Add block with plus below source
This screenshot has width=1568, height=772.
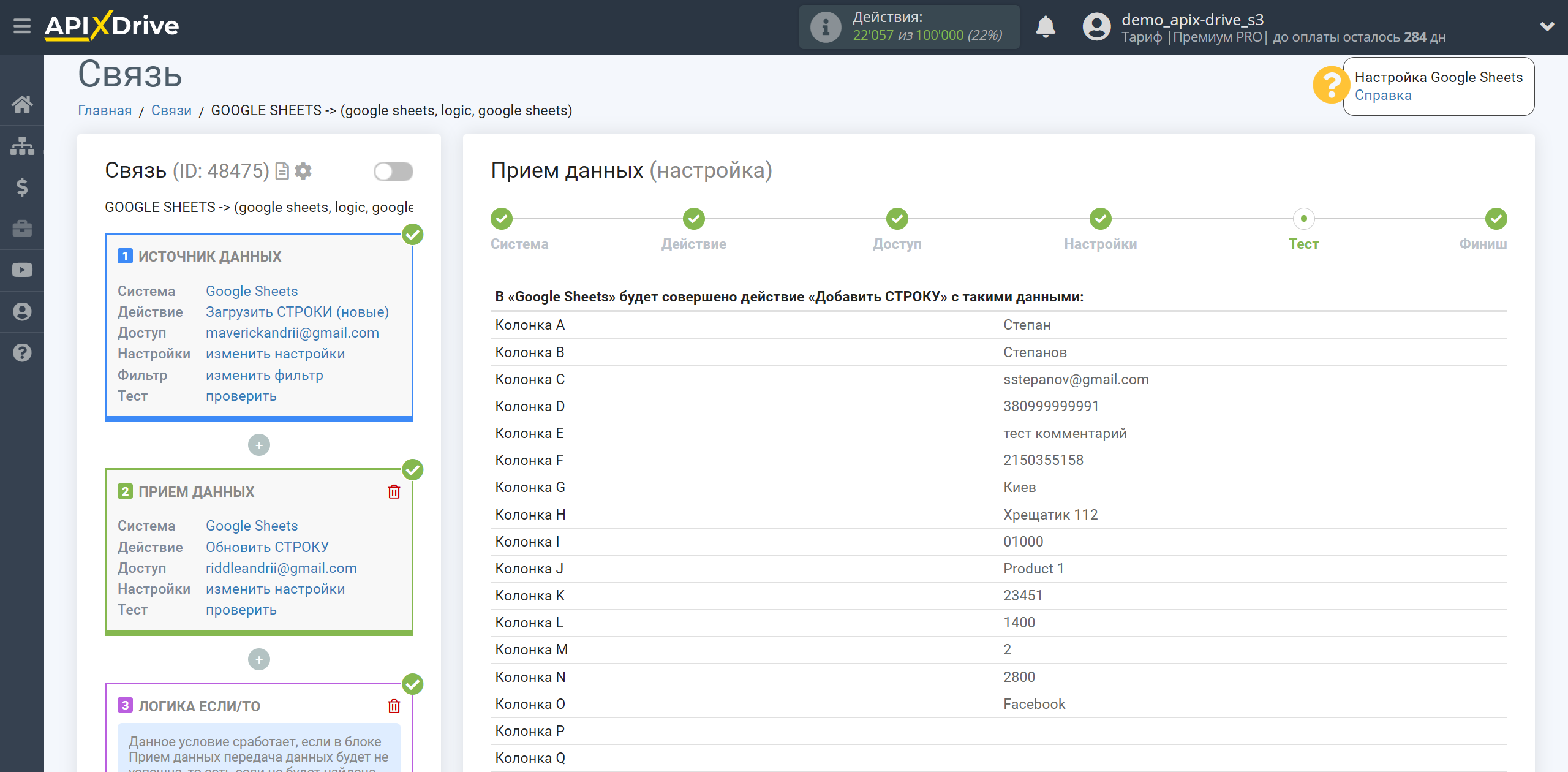259,445
